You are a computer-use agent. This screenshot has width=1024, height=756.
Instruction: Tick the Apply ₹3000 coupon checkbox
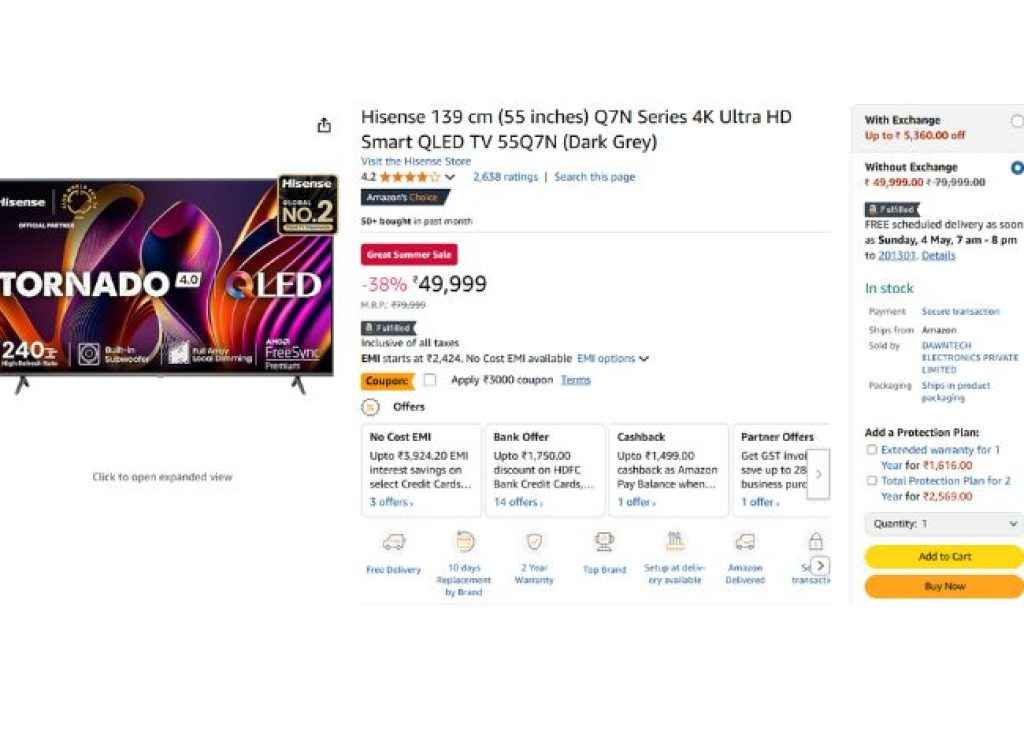click(430, 380)
